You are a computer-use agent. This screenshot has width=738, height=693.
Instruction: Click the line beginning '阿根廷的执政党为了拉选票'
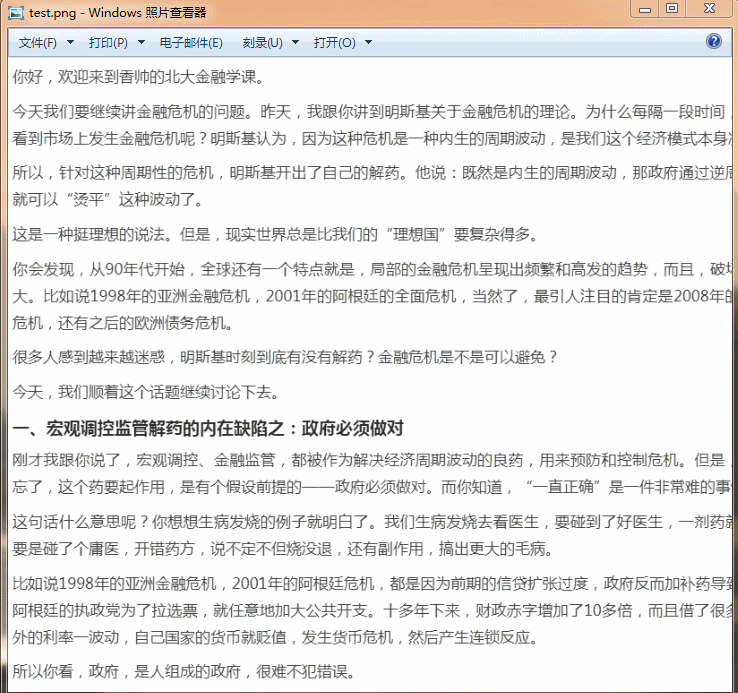(372, 611)
